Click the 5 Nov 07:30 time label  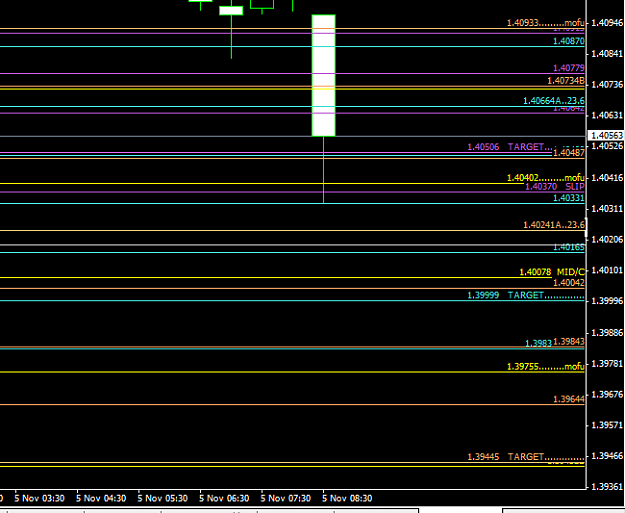point(285,498)
